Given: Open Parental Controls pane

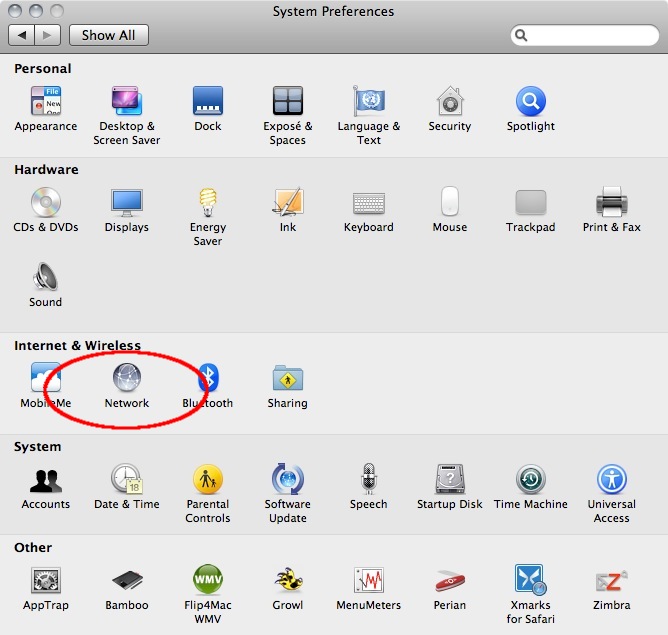Looking at the screenshot, I should point(208,480).
